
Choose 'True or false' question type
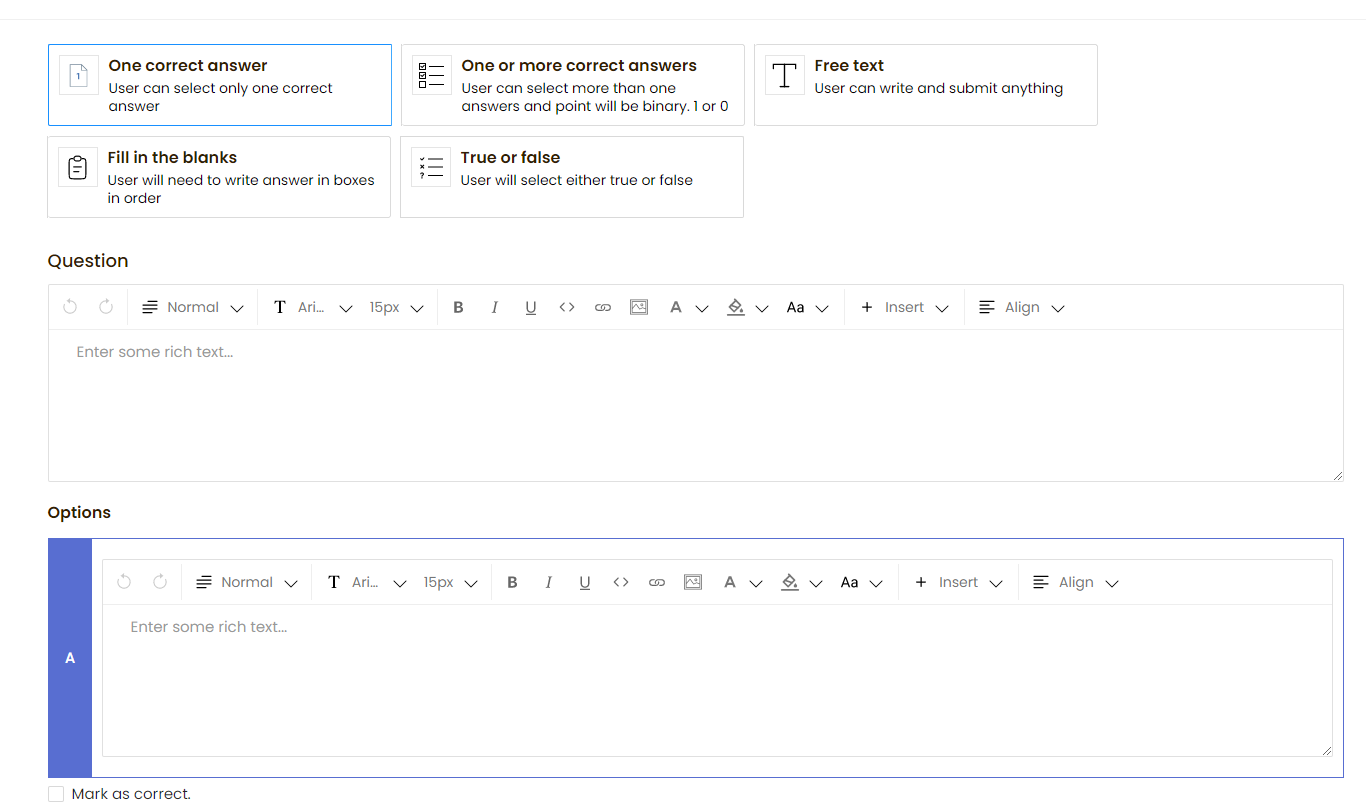click(571, 177)
